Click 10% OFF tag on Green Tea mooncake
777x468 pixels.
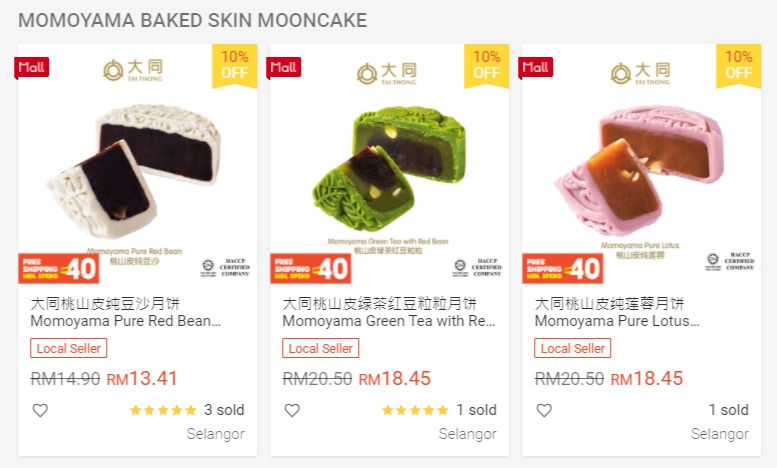click(x=487, y=65)
